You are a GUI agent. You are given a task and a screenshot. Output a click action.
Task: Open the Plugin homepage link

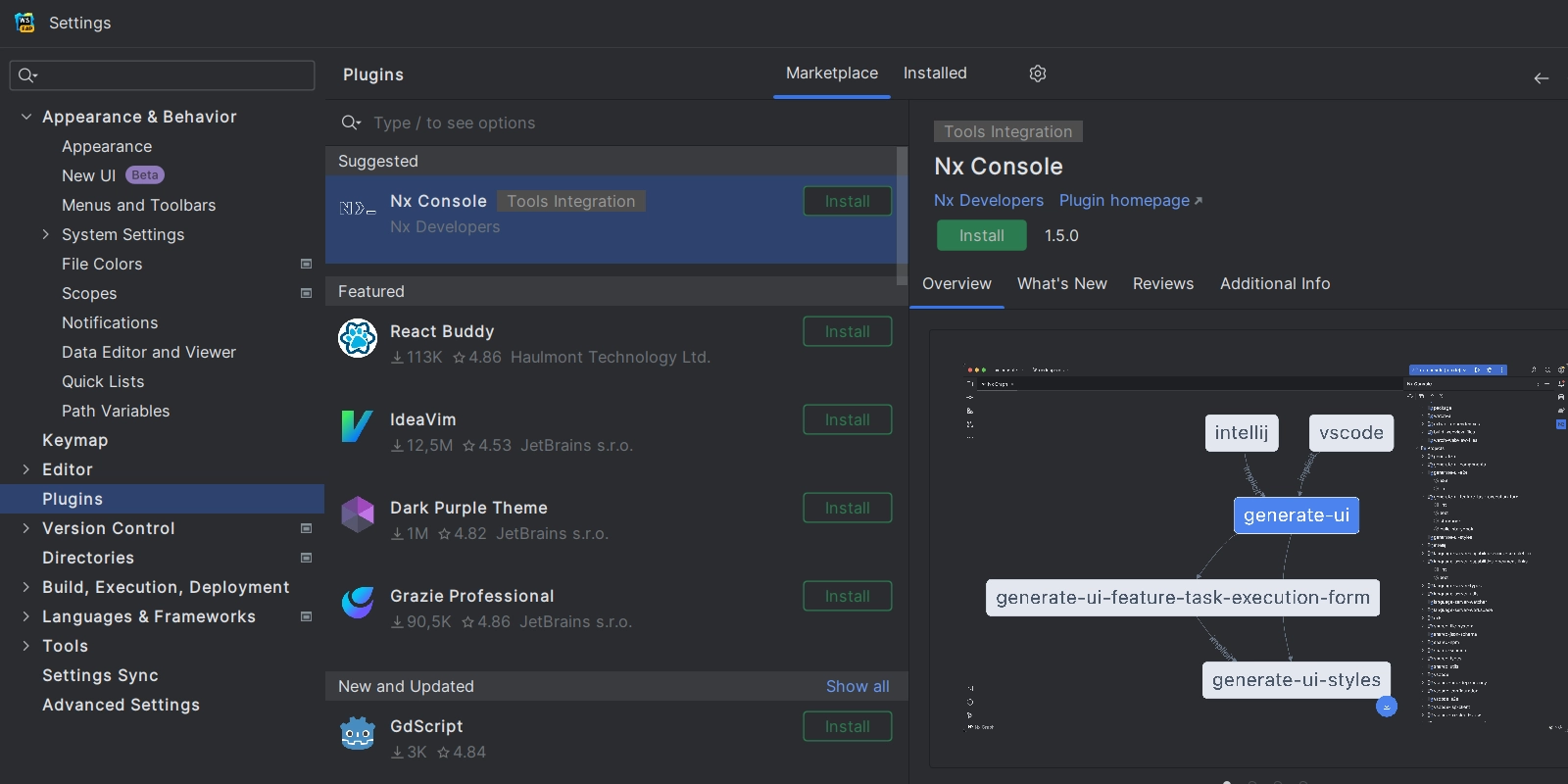point(1131,200)
